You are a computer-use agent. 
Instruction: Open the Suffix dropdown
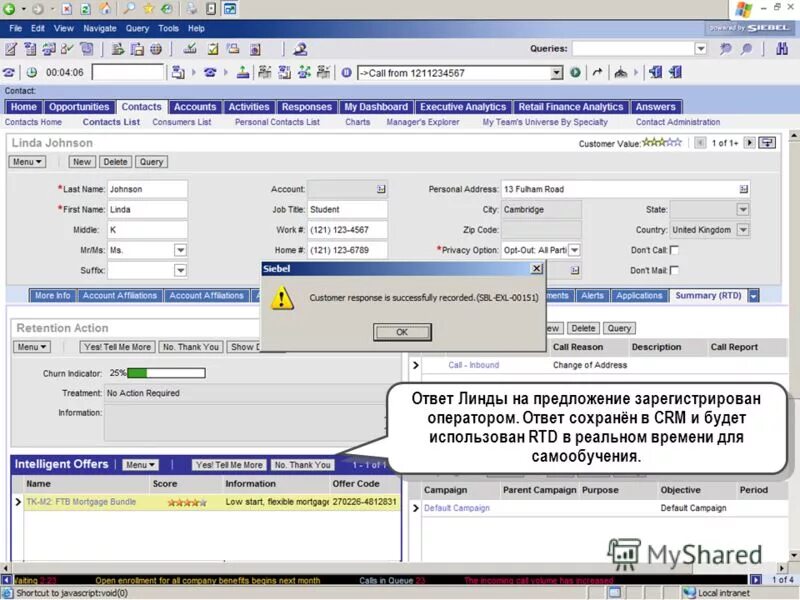click(x=180, y=270)
